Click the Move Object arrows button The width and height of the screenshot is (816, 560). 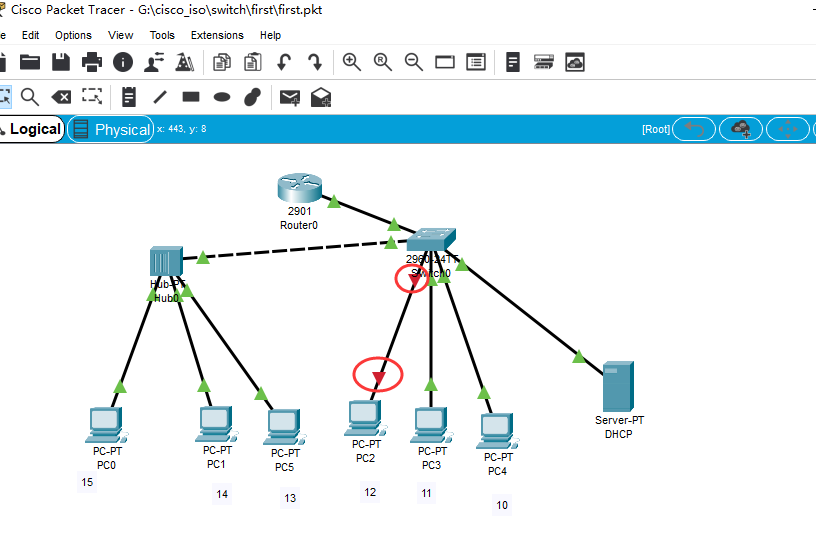pos(787,129)
